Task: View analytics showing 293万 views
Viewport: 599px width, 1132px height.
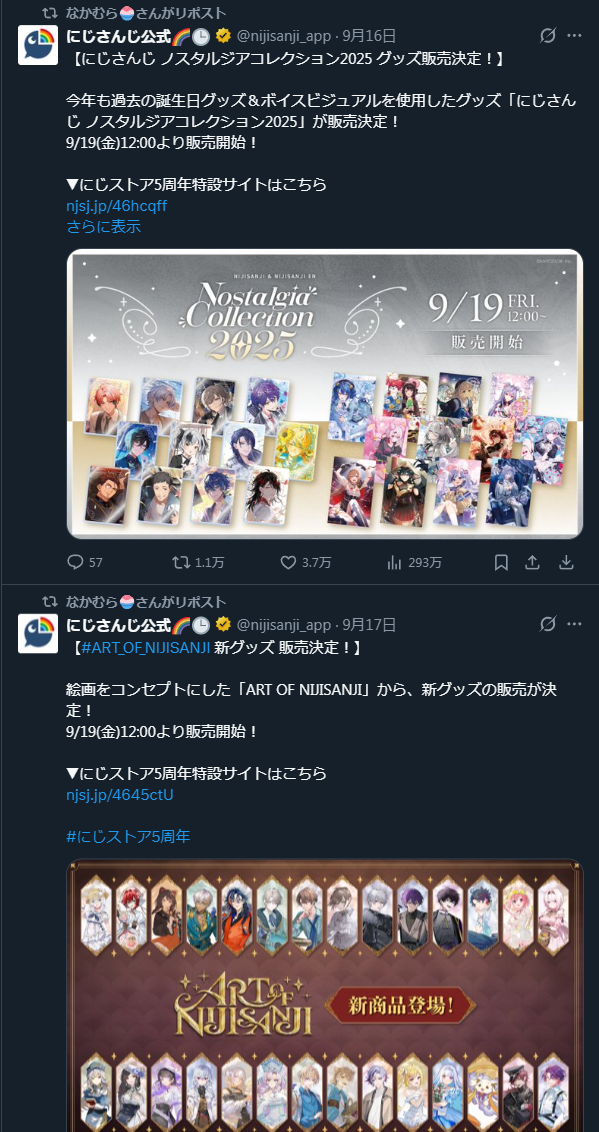Action: click(394, 562)
